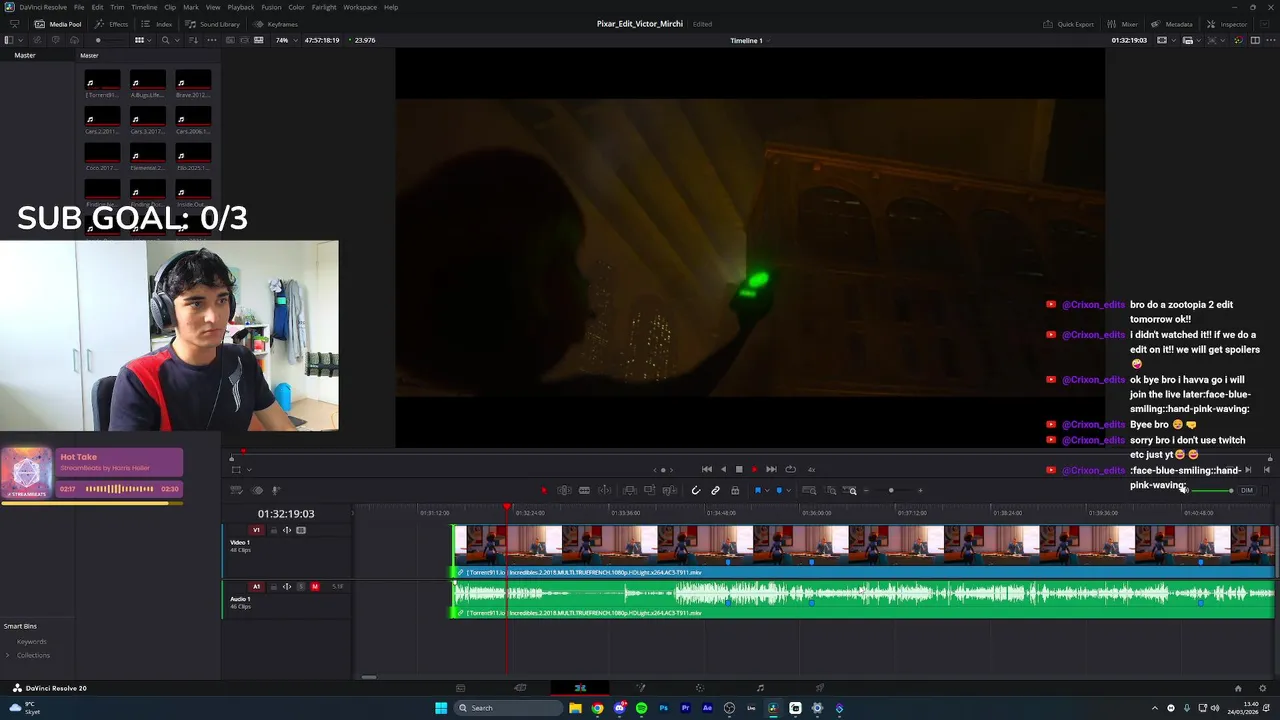Click the Go to First Frame button

tap(707, 469)
